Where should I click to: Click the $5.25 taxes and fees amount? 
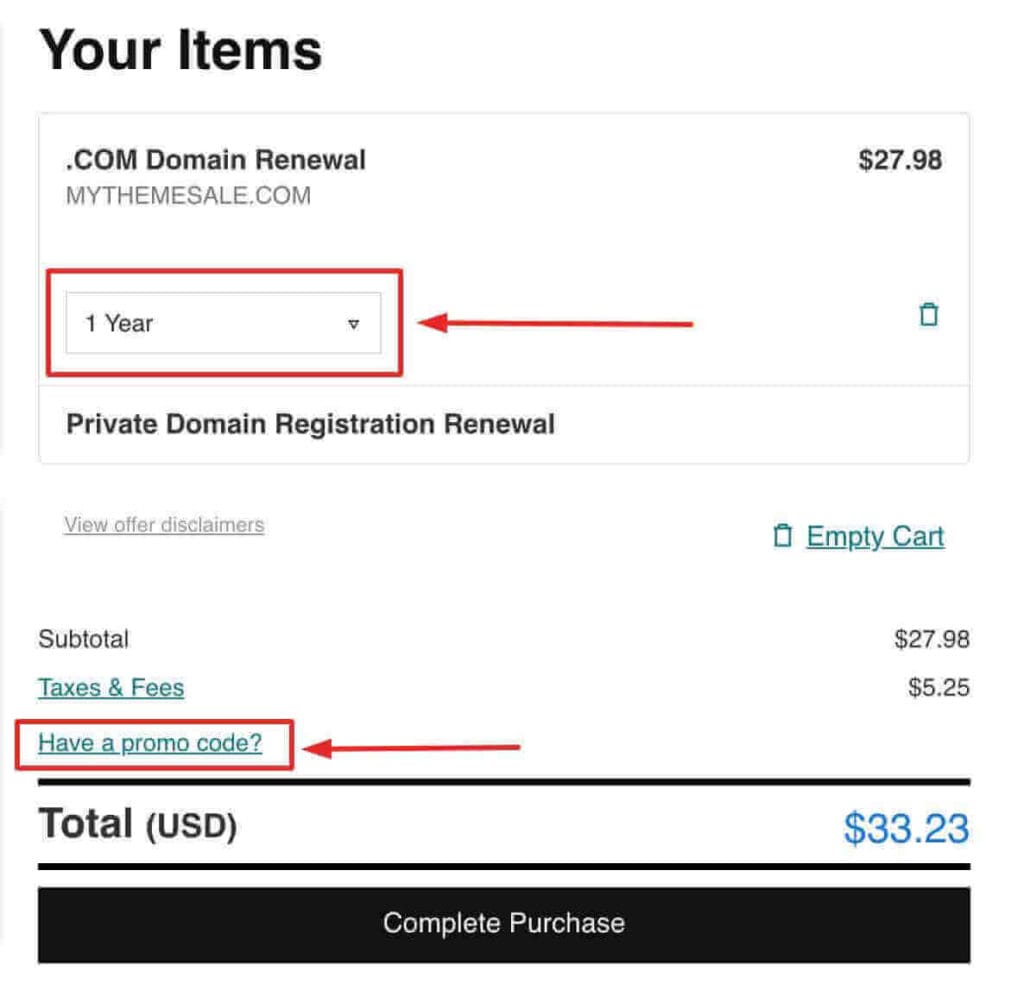point(939,688)
